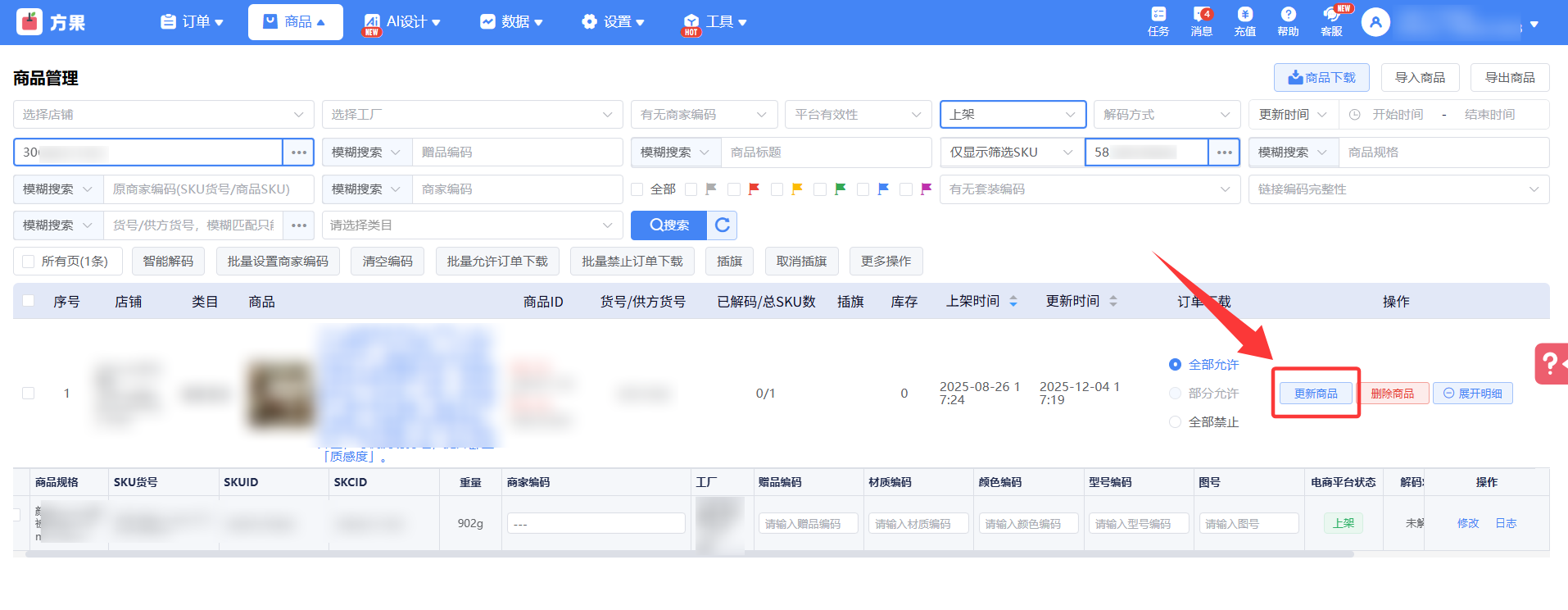Click the 更新商品 button

1316,394
